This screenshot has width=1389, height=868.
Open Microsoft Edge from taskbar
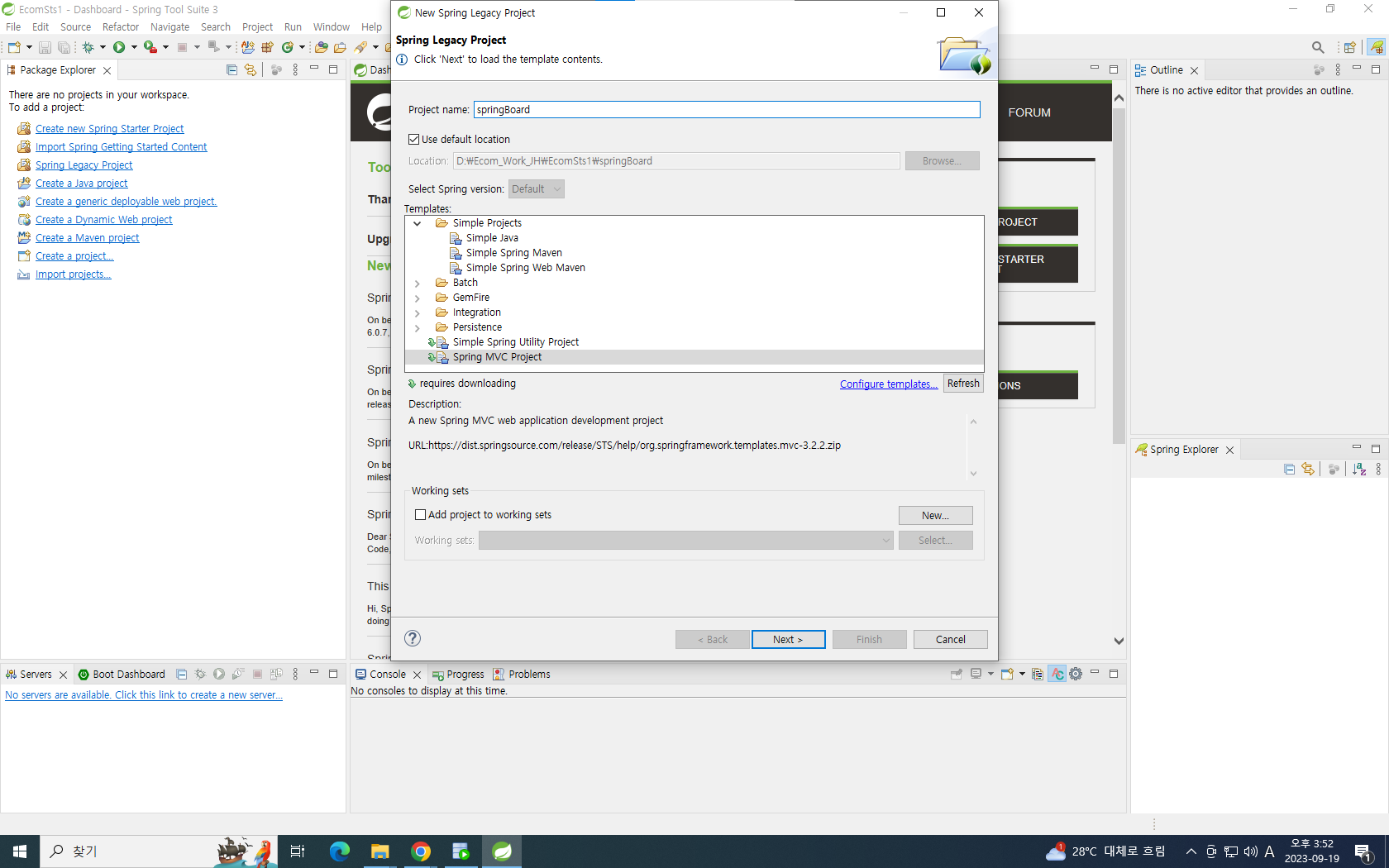pyautogui.click(x=340, y=851)
